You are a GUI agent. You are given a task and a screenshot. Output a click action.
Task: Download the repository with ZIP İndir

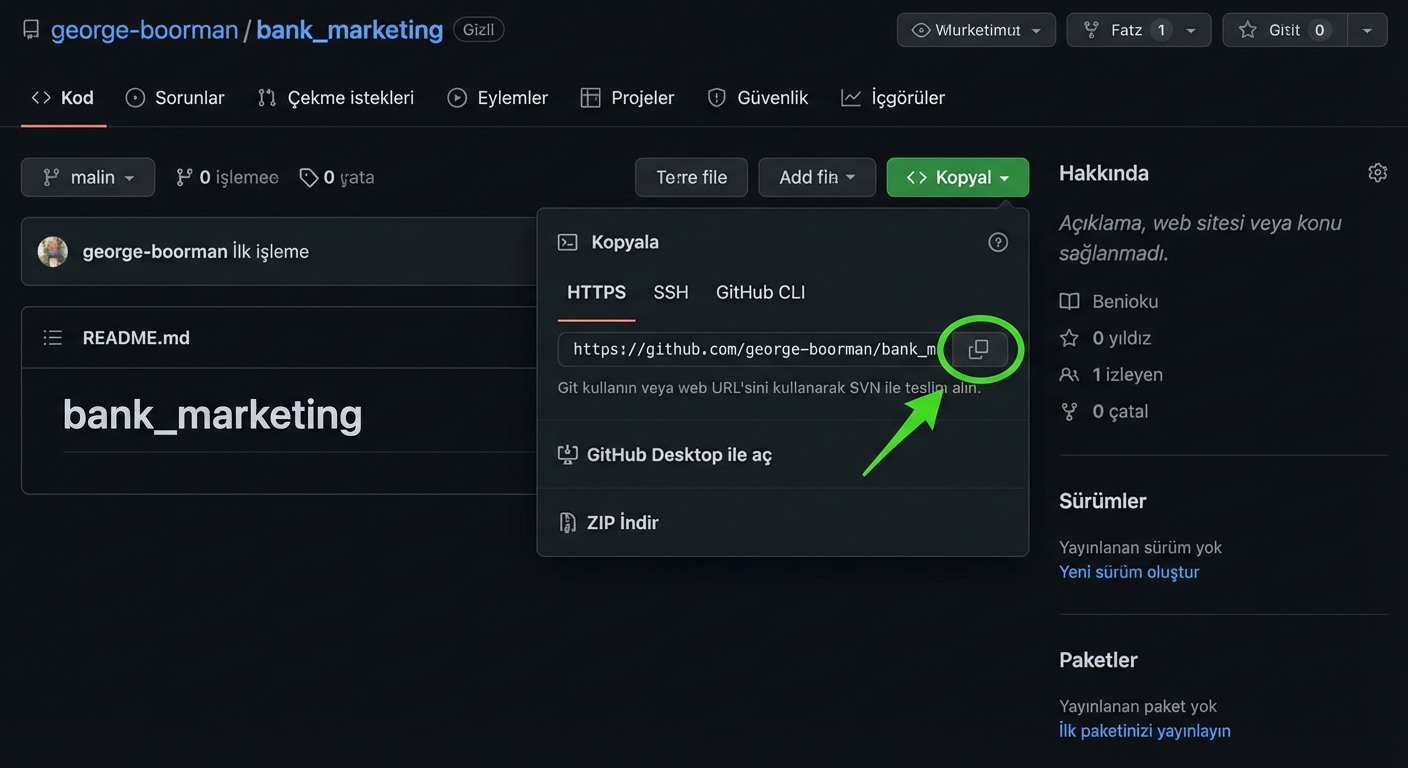(x=622, y=521)
